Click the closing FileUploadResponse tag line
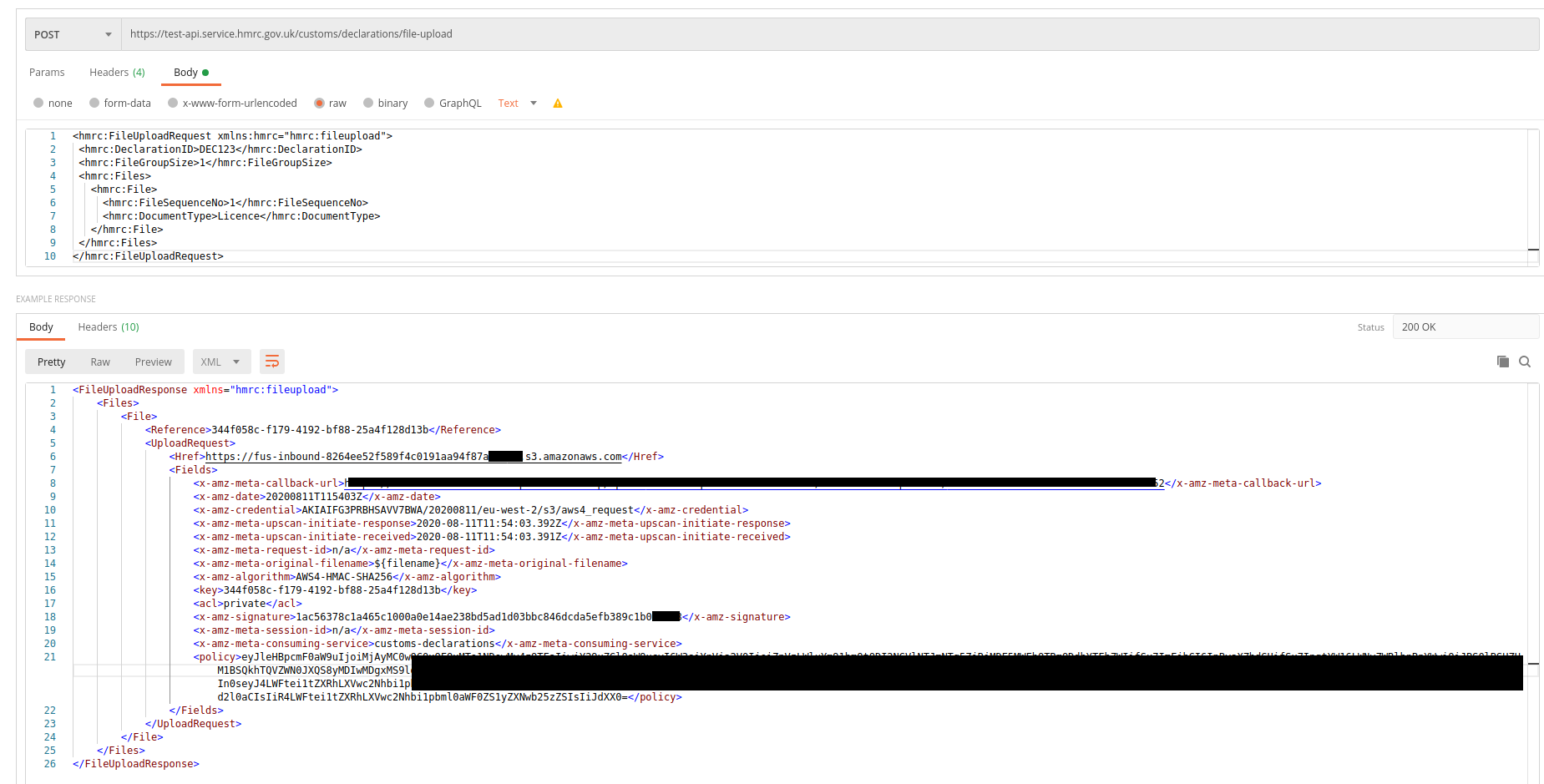 (x=136, y=764)
